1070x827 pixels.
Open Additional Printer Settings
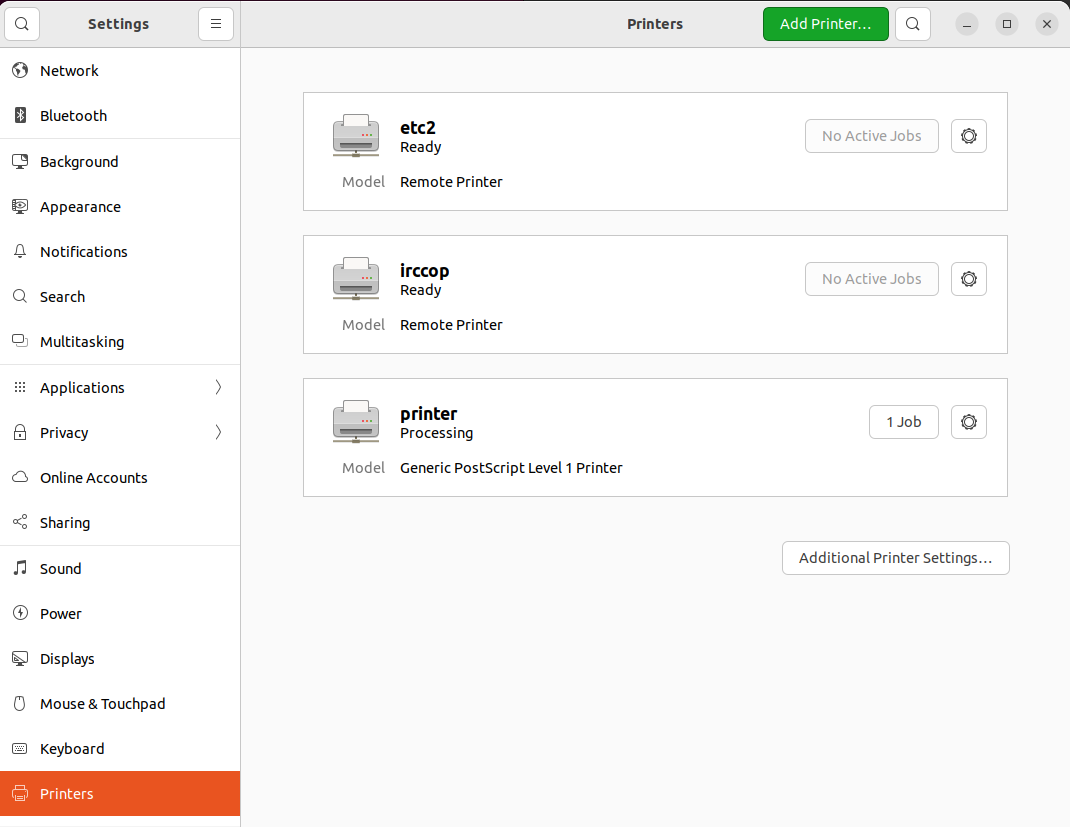pyautogui.click(x=895, y=558)
